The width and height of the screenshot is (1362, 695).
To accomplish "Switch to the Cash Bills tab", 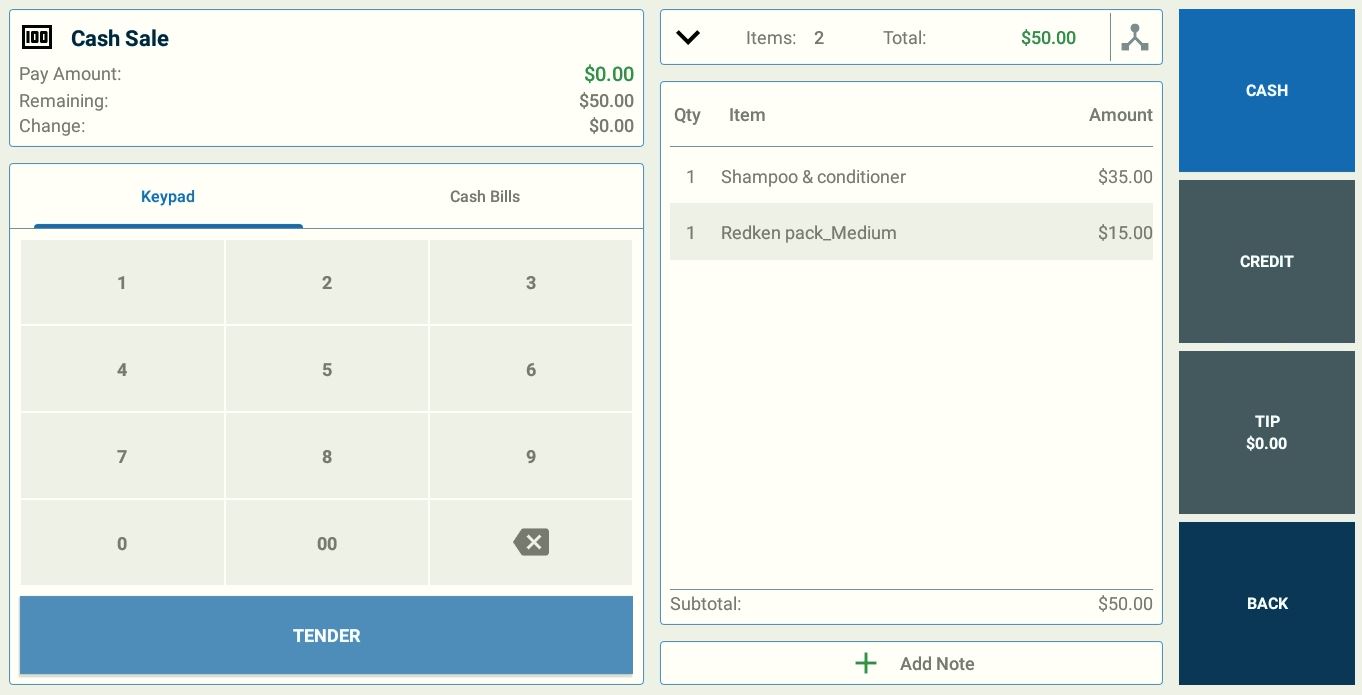I will coord(484,197).
